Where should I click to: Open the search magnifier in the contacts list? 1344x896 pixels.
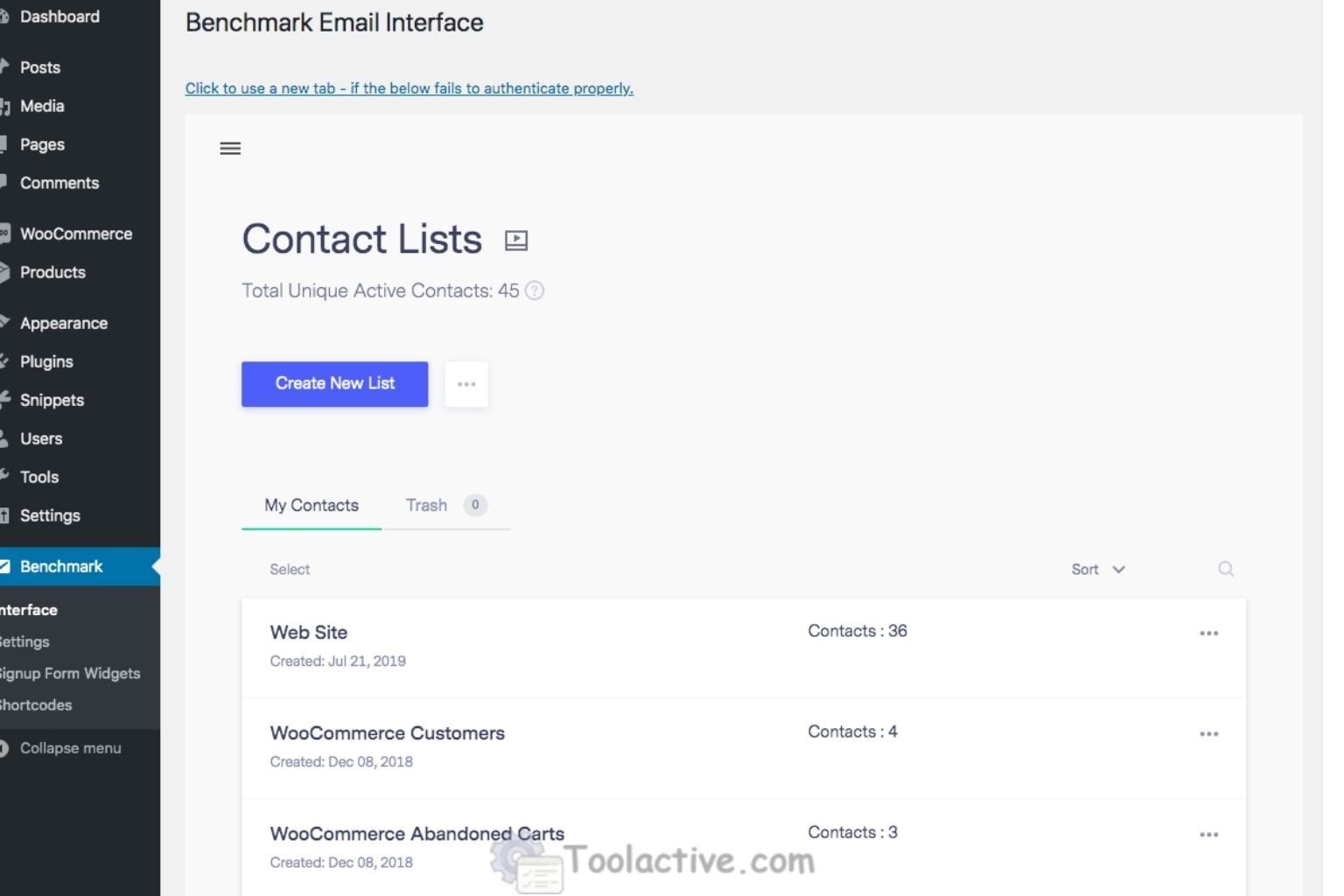(x=1226, y=569)
